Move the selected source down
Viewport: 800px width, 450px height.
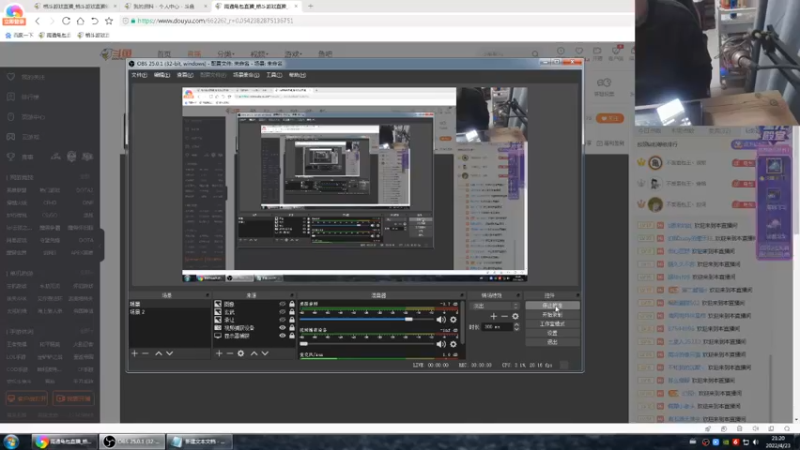265,353
